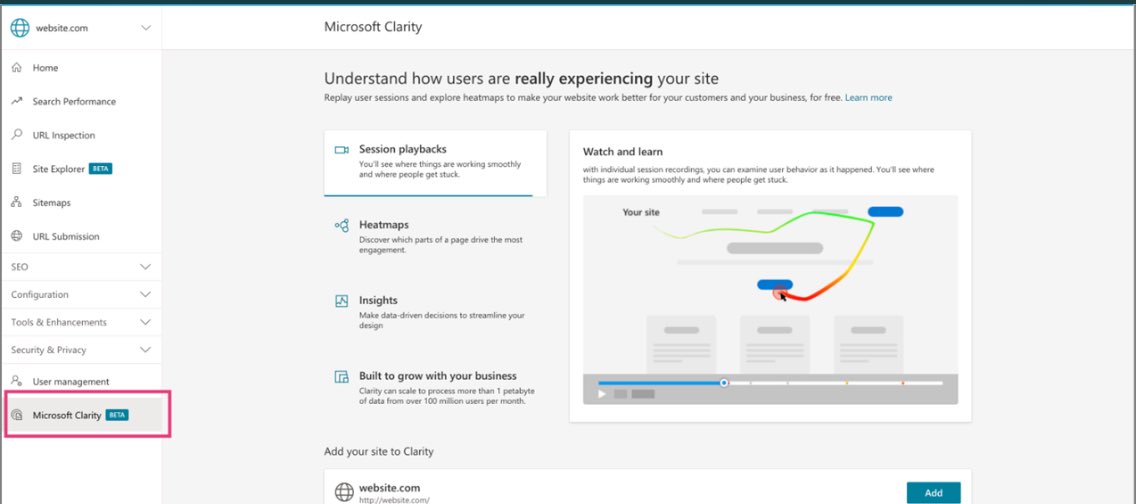Follow the Learn more link
The height and width of the screenshot is (504, 1136).
click(869, 97)
